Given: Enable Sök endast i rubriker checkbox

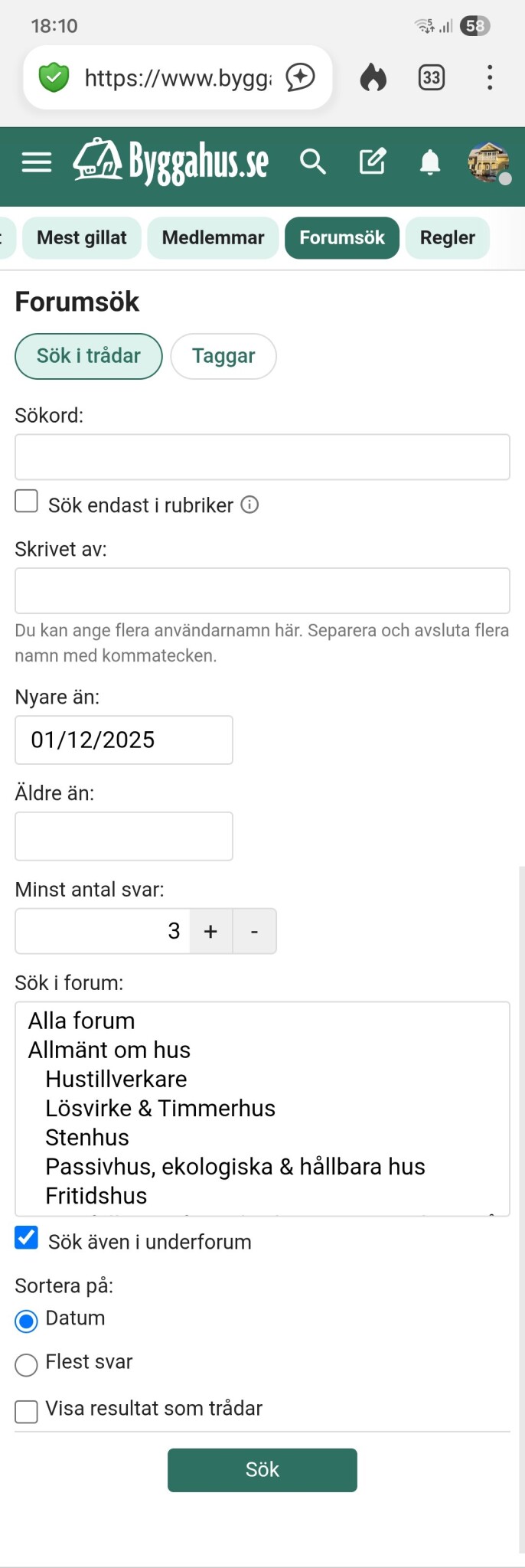Looking at the screenshot, I should pos(27,501).
